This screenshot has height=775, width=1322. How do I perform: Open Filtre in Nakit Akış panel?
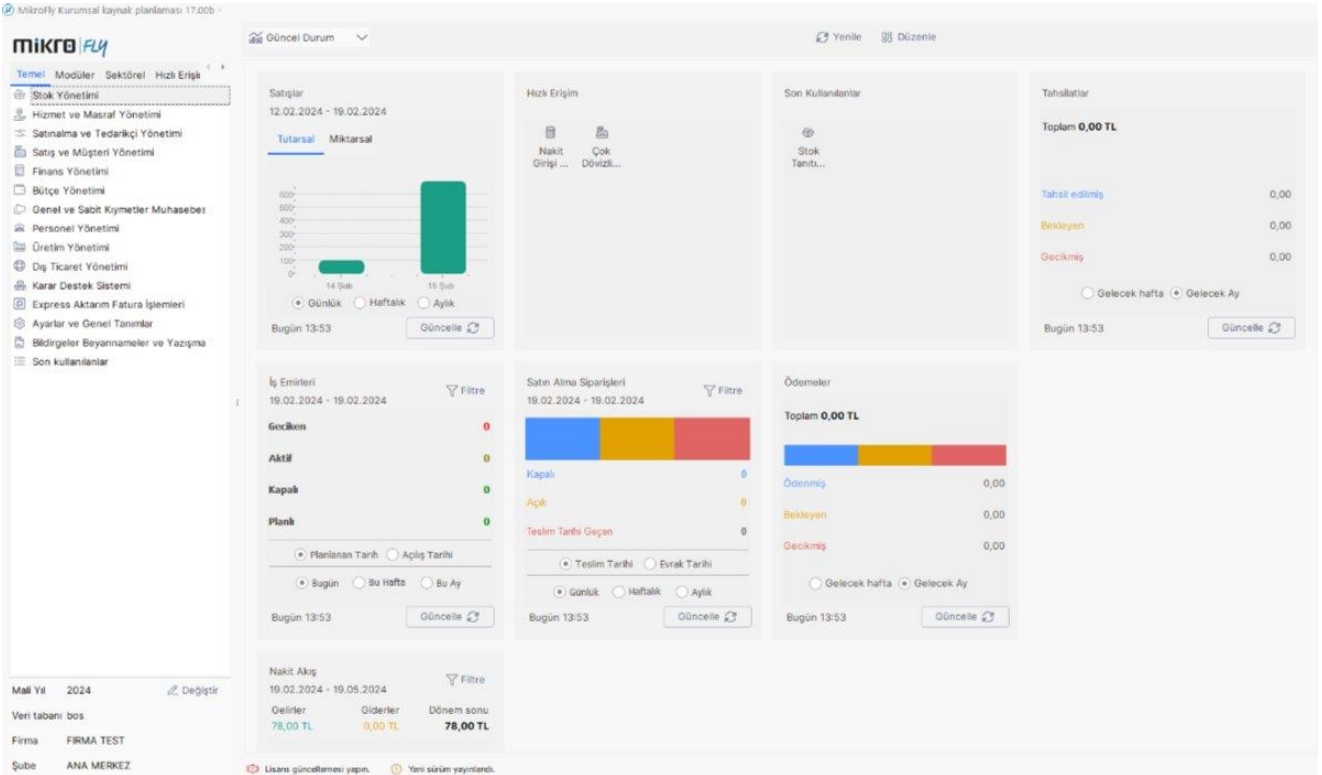tap(465, 679)
